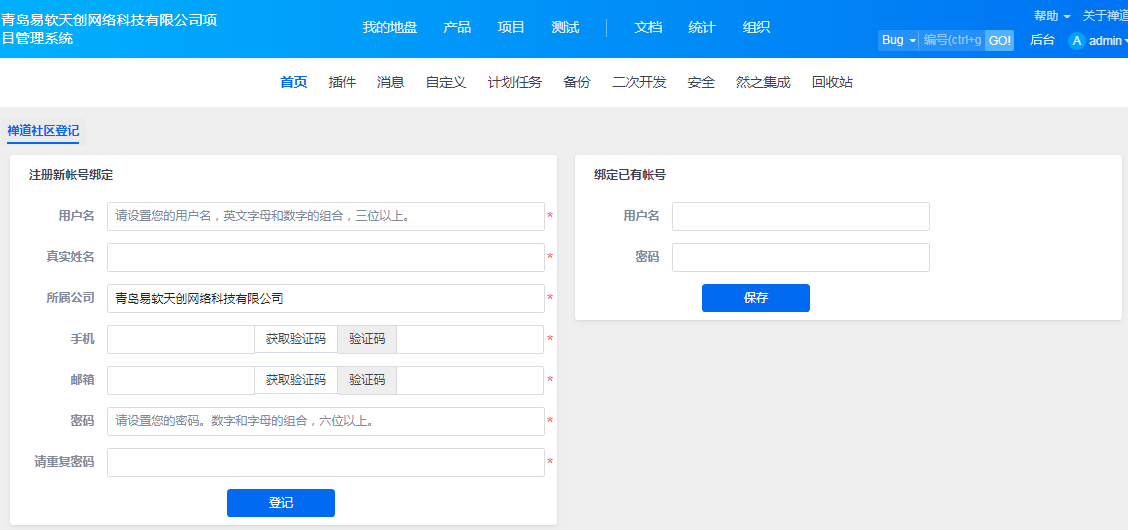
Task: Switch to the 备份 tab
Action: (x=577, y=82)
